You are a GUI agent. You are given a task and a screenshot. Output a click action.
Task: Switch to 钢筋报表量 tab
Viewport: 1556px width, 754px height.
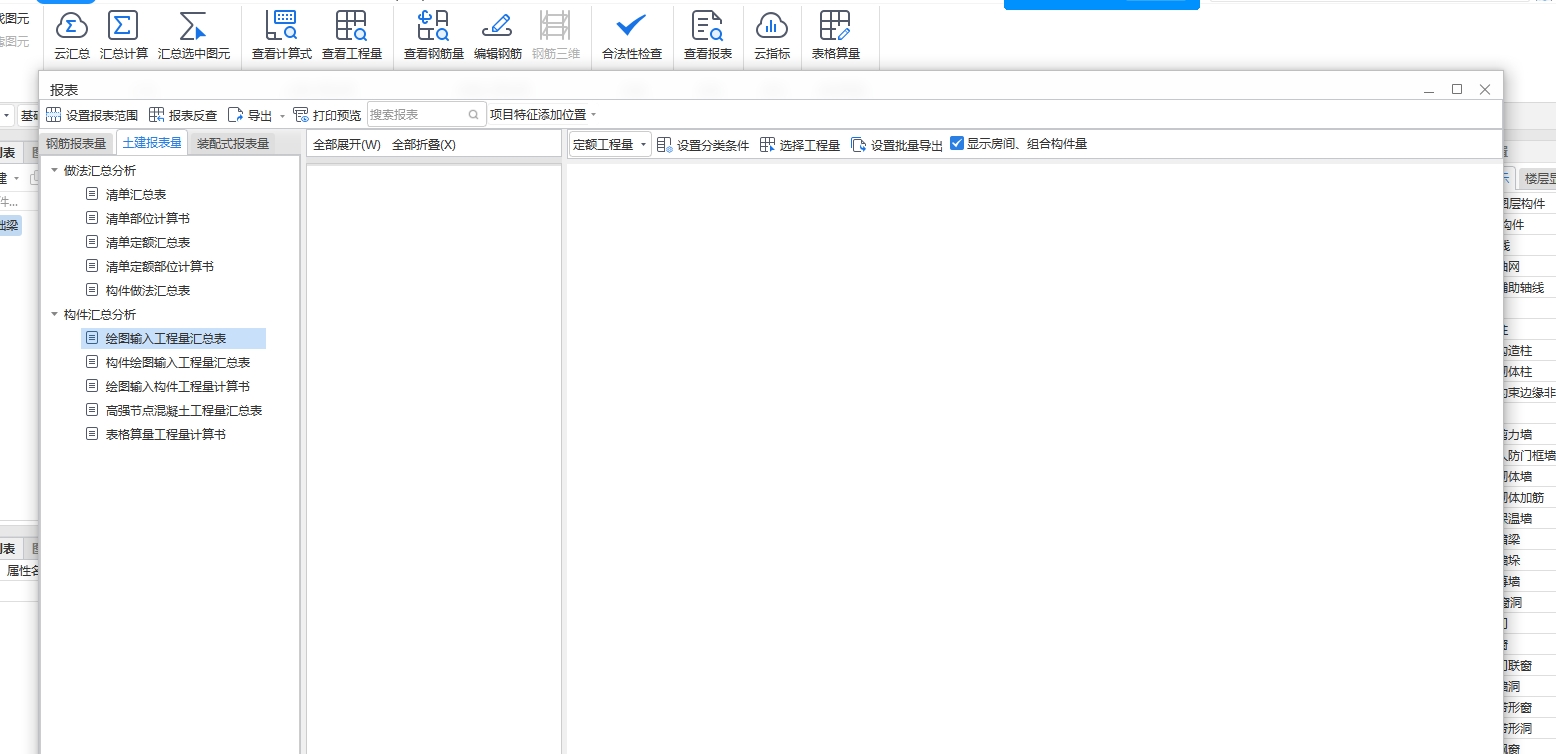pos(76,143)
